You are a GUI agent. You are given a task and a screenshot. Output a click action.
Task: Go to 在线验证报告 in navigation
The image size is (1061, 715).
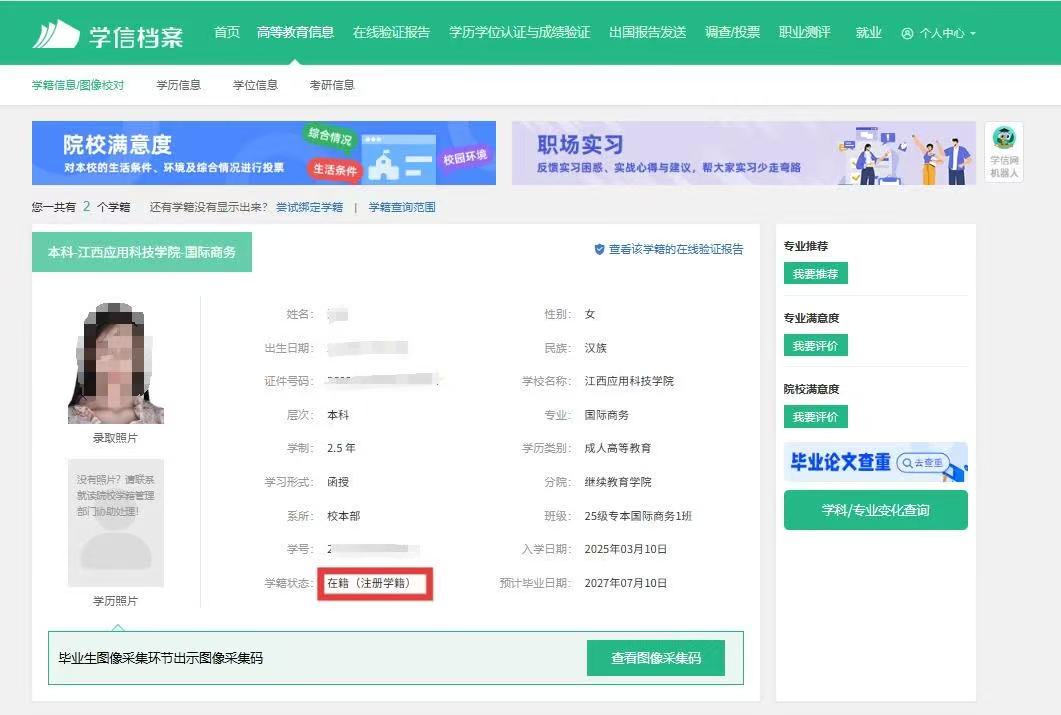click(391, 32)
